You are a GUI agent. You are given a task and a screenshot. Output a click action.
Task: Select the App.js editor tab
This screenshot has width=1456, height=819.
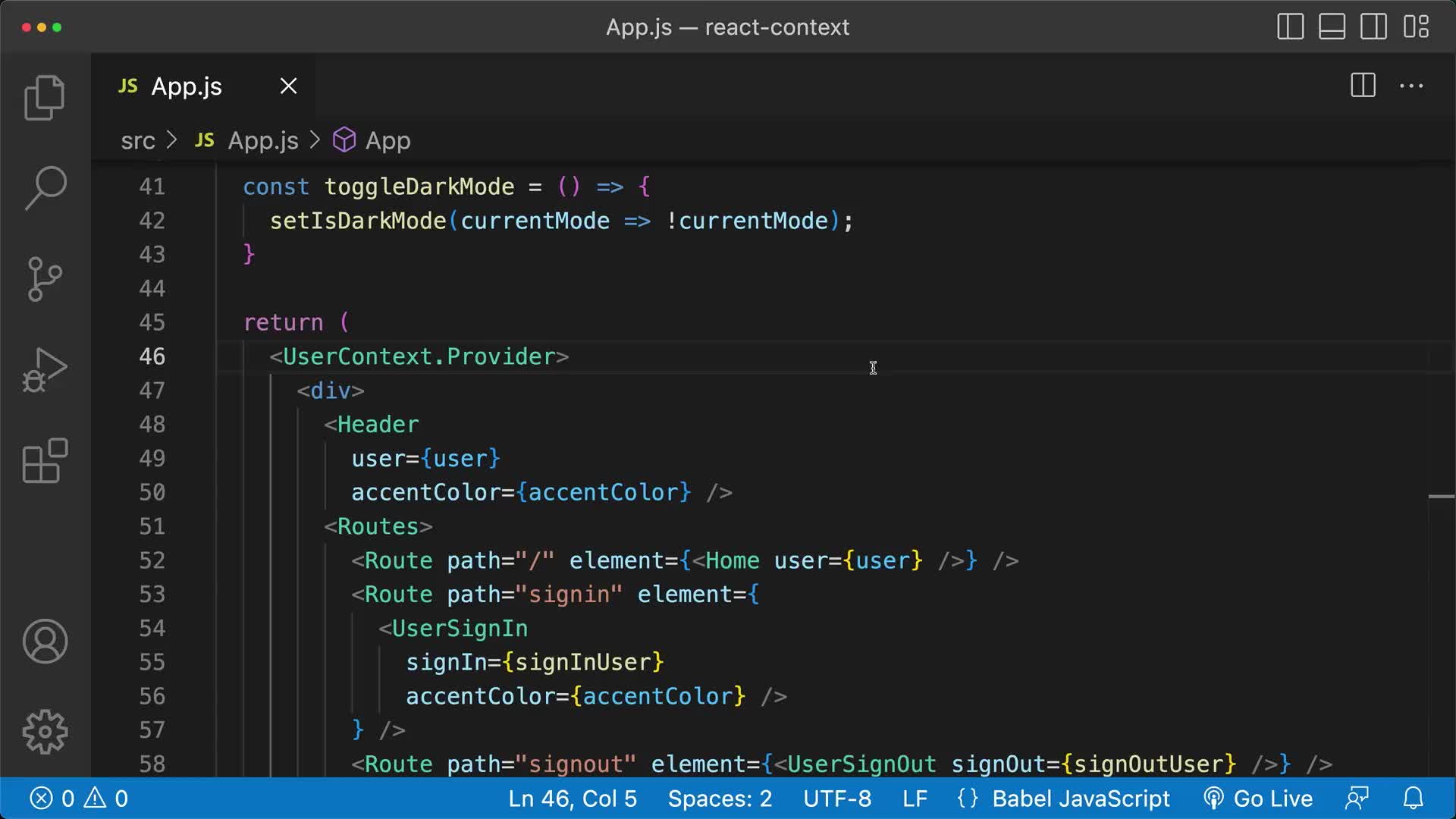click(202, 86)
